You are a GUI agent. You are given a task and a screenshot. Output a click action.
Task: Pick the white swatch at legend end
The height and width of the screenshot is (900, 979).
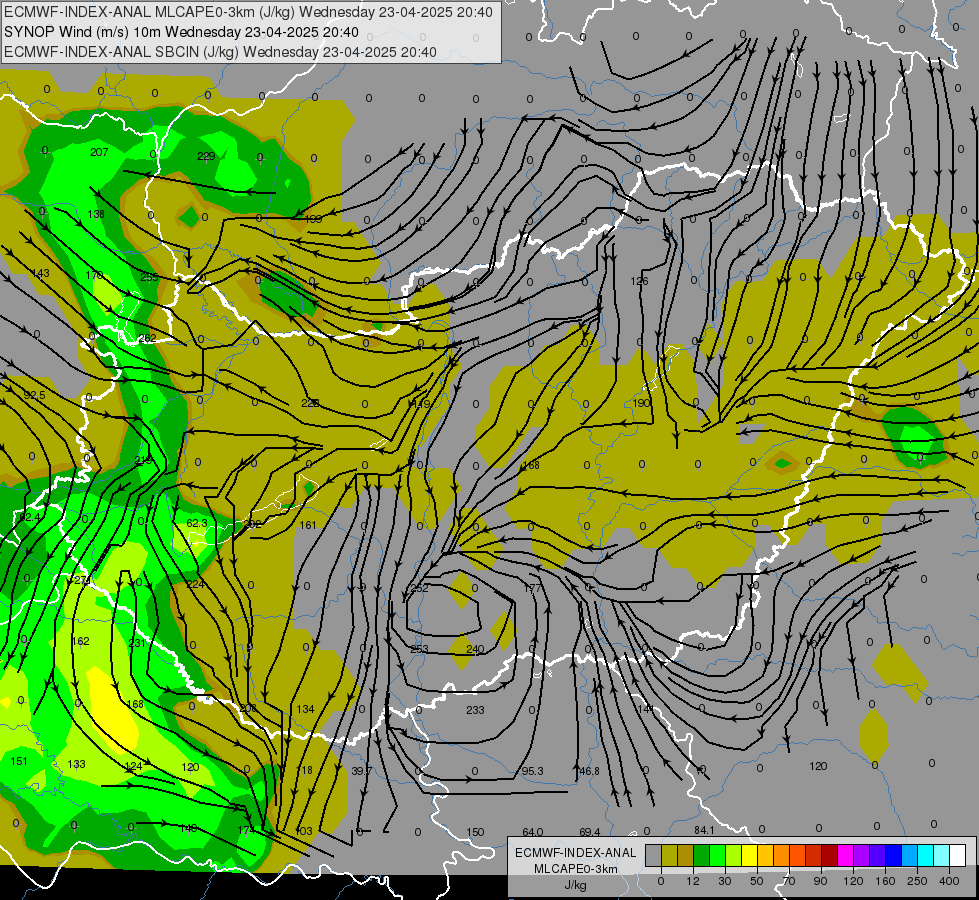pos(958,855)
